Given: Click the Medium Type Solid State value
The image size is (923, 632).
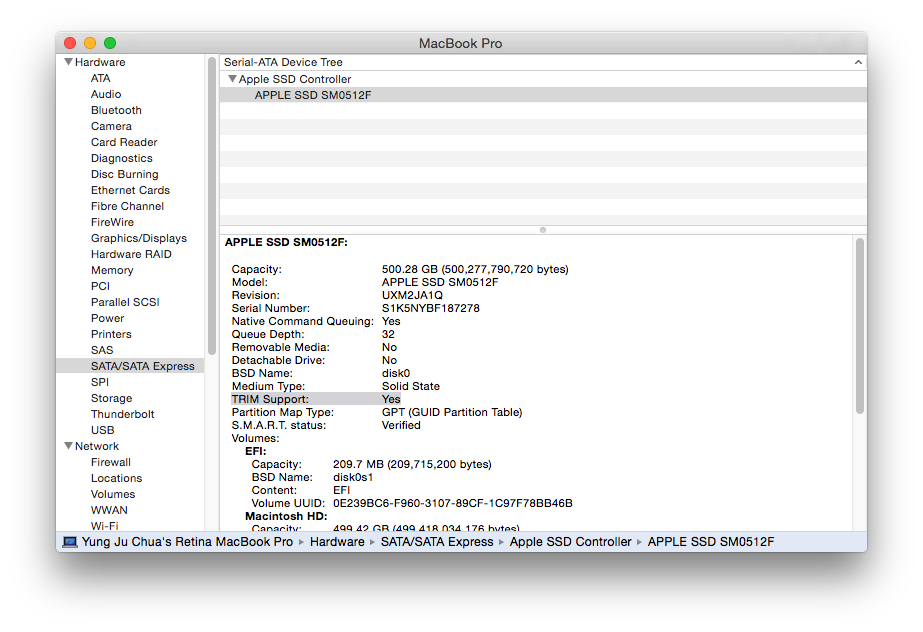Looking at the screenshot, I should (x=411, y=387).
